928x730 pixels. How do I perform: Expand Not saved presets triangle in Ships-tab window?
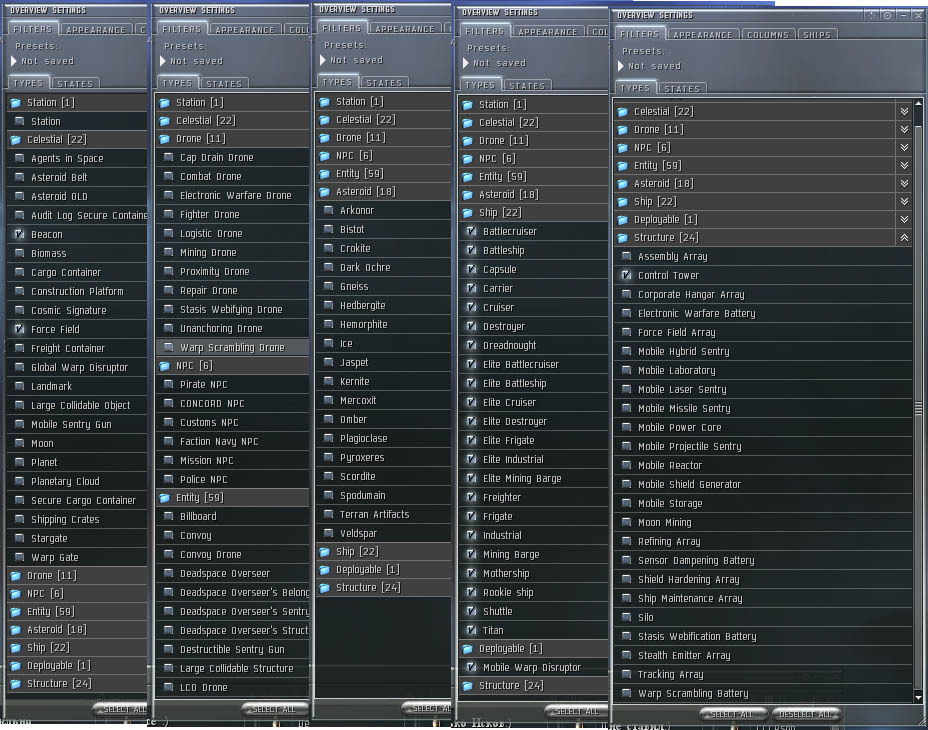(x=621, y=66)
